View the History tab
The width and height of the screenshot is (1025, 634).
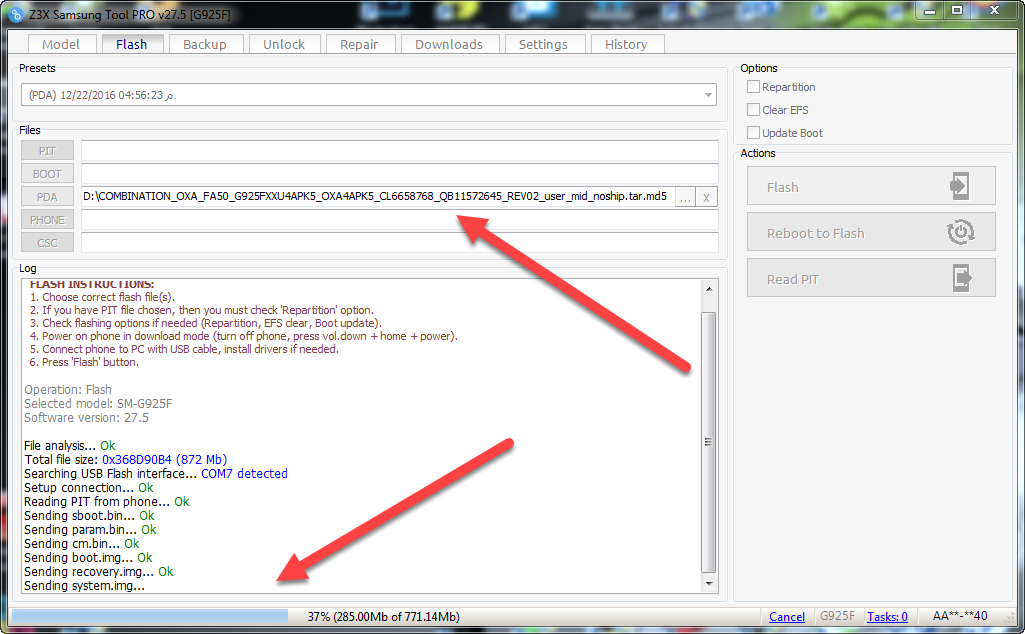point(626,44)
